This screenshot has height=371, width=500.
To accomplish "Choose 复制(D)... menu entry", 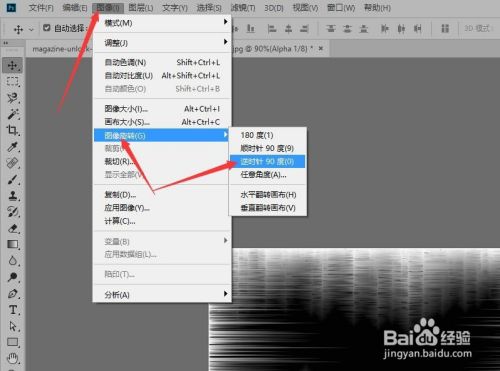I will (162, 194).
